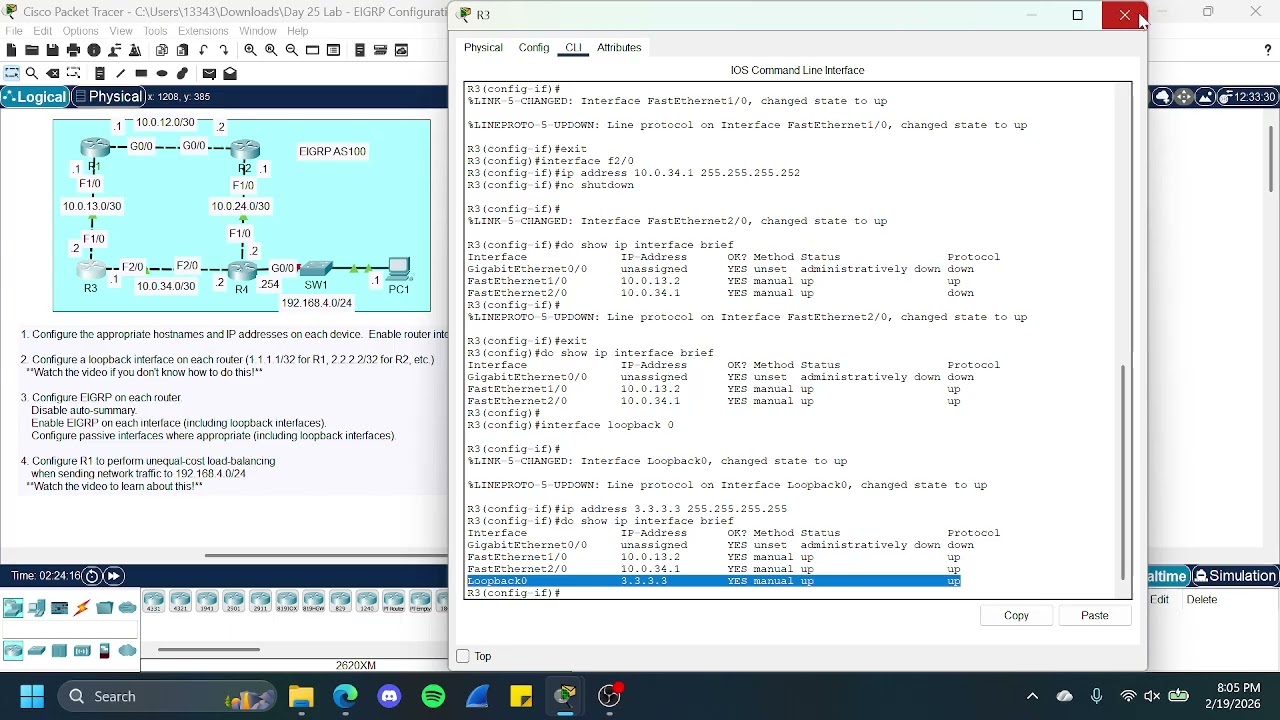Click the Set Tiled Background image icon

(x=1205, y=97)
